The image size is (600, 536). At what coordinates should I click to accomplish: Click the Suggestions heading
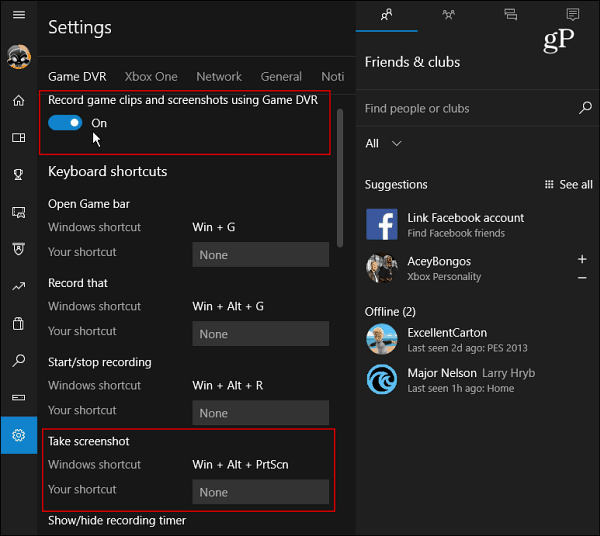click(x=396, y=185)
